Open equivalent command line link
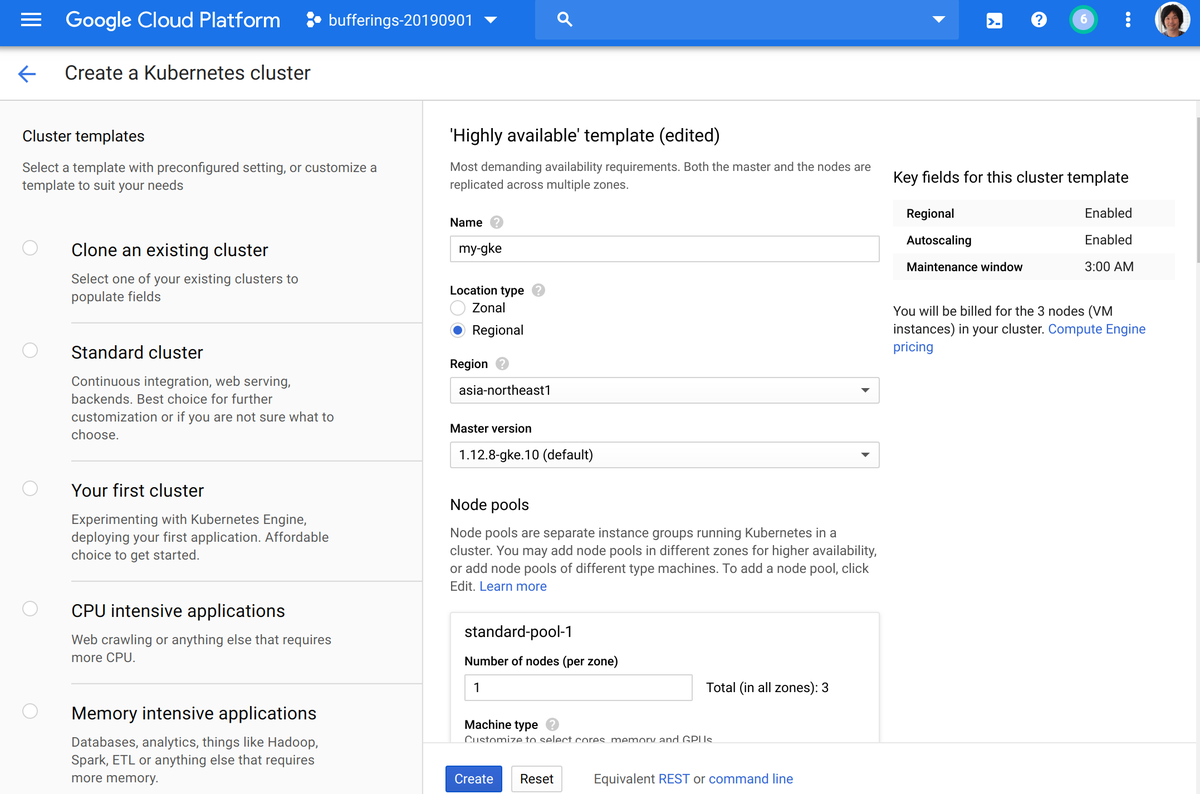1200x794 pixels. point(751,779)
